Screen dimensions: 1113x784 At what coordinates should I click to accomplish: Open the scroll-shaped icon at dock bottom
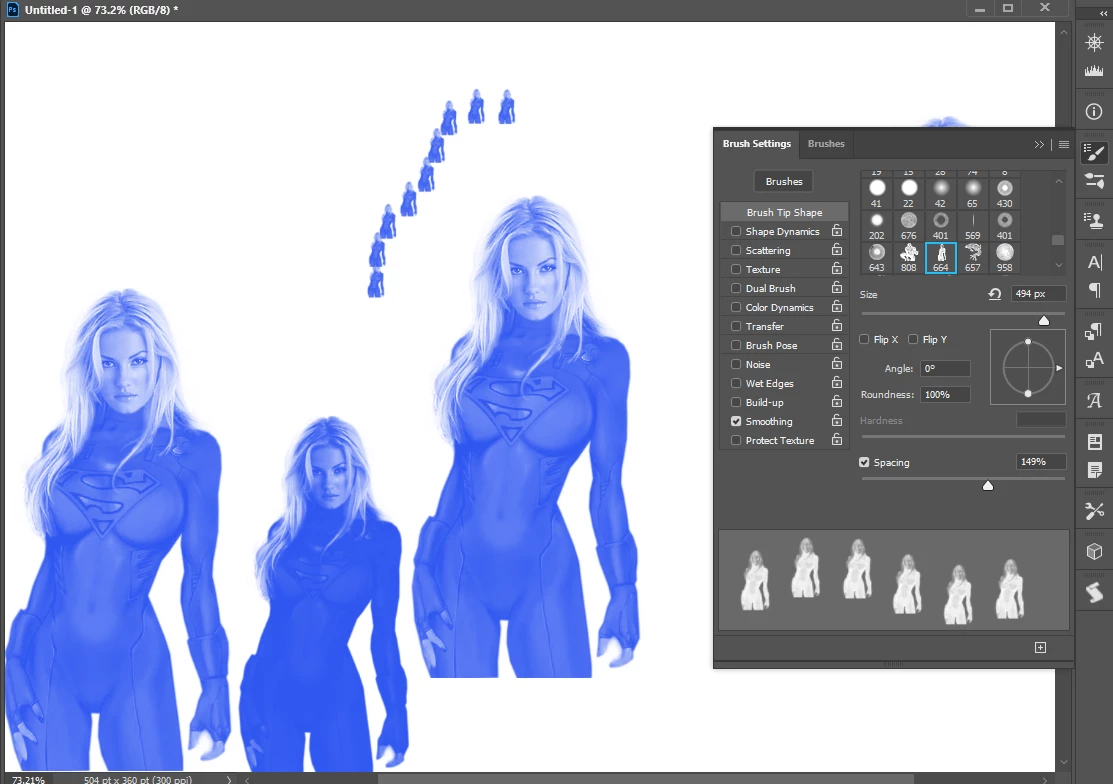[1094, 592]
